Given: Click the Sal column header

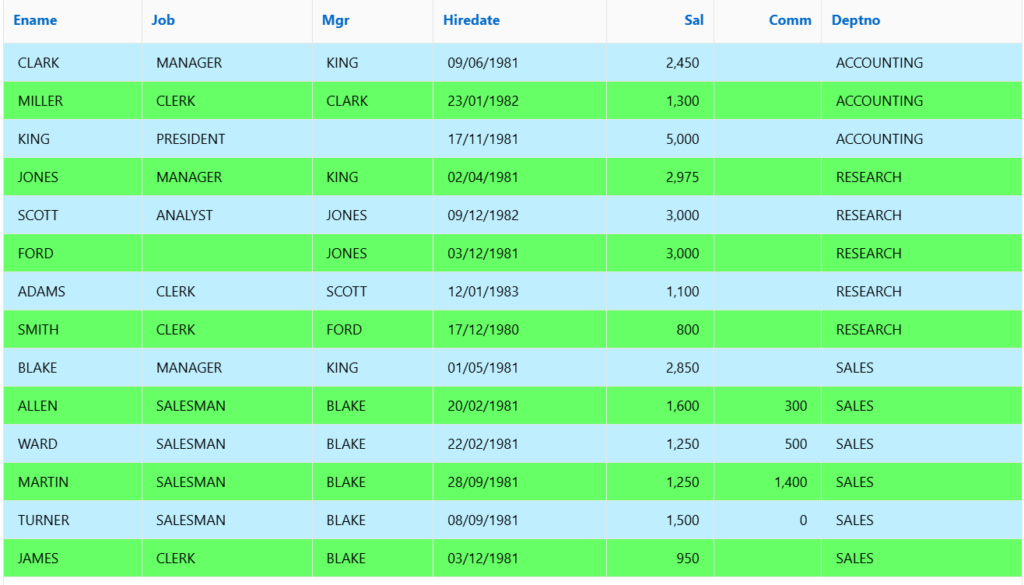Looking at the screenshot, I should (694, 20).
